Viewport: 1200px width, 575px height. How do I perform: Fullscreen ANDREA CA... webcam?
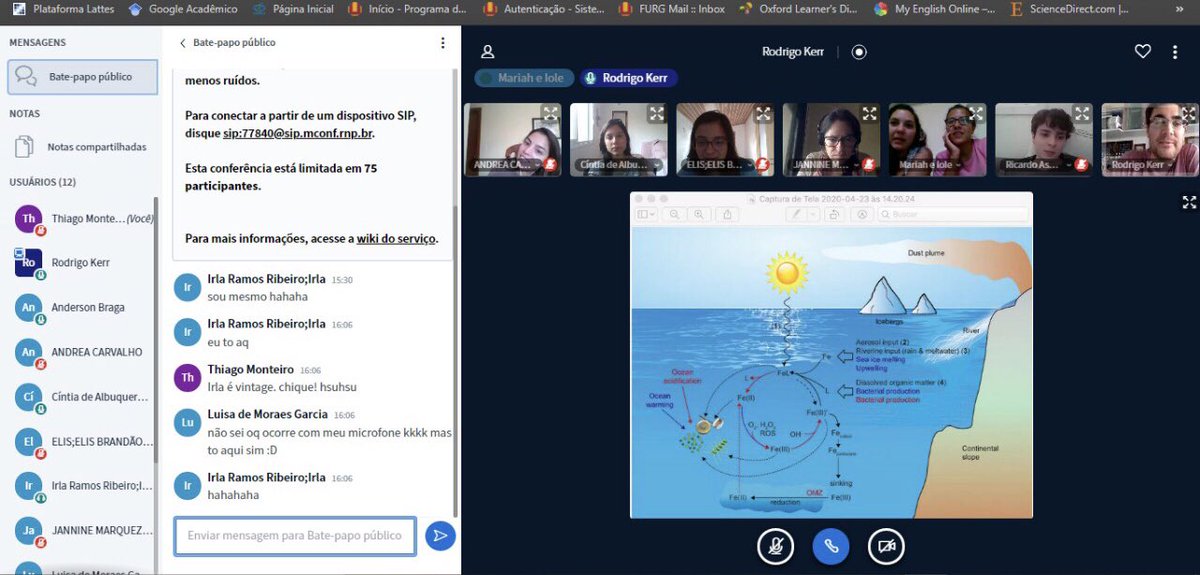point(550,113)
